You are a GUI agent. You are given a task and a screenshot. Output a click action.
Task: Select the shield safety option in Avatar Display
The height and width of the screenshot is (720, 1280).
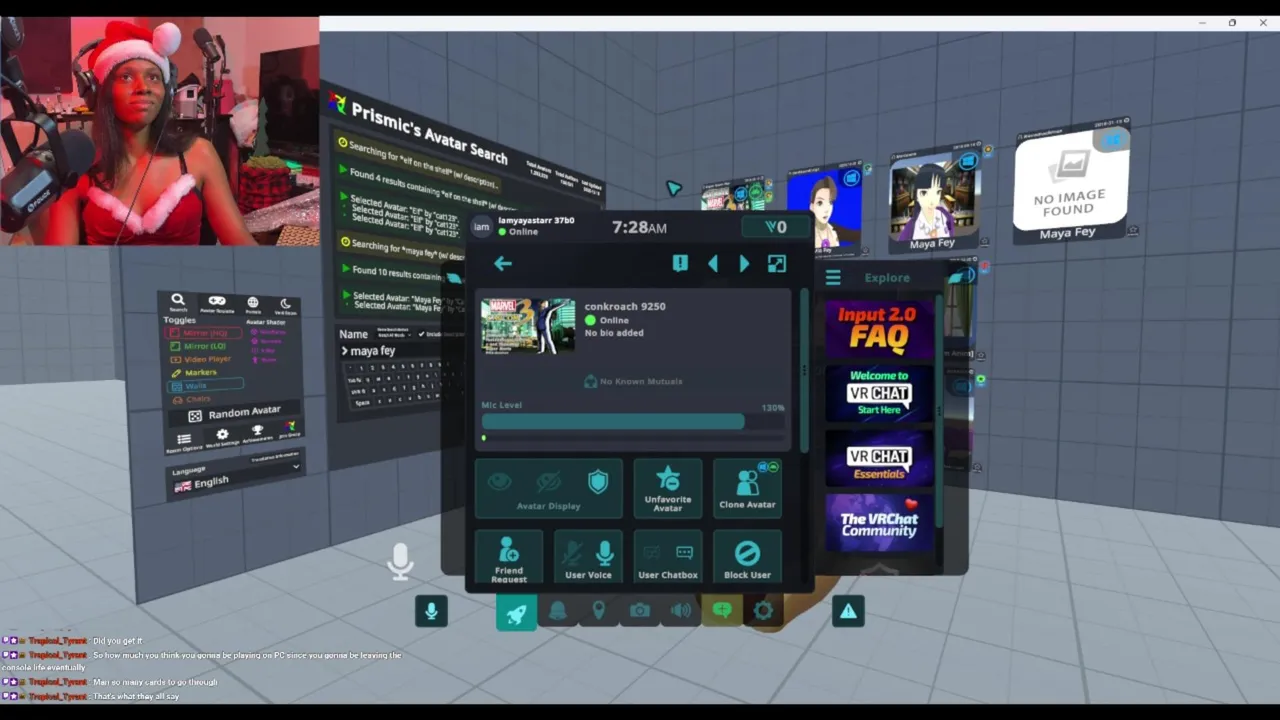click(598, 482)
